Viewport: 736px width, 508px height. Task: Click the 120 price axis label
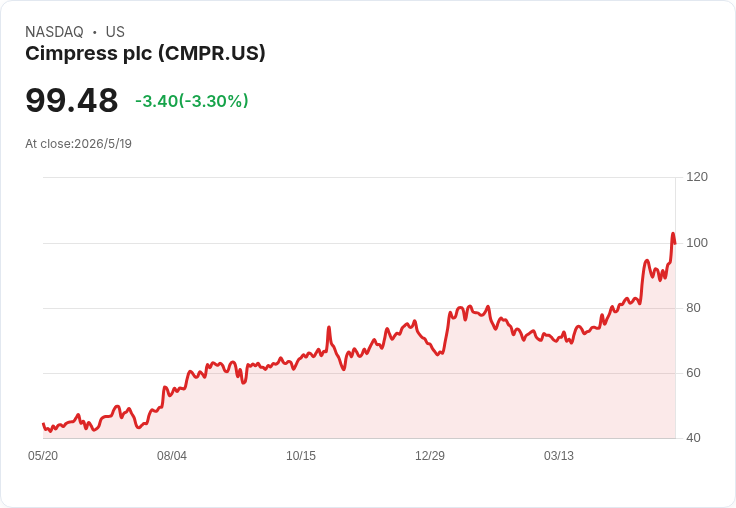pyautogui.click(x=697, y=177)
